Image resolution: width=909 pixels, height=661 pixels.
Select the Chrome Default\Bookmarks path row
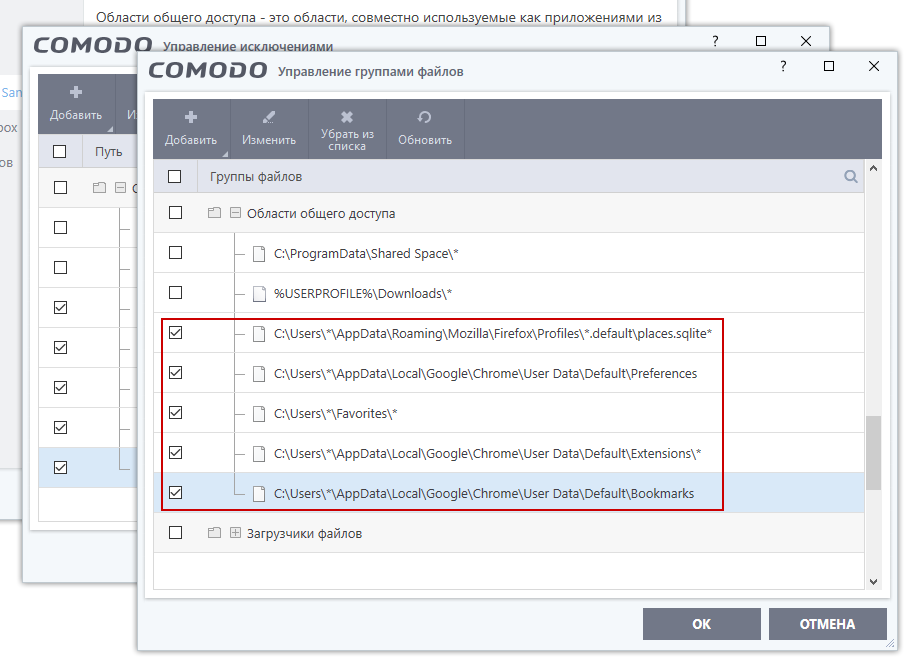509,493
